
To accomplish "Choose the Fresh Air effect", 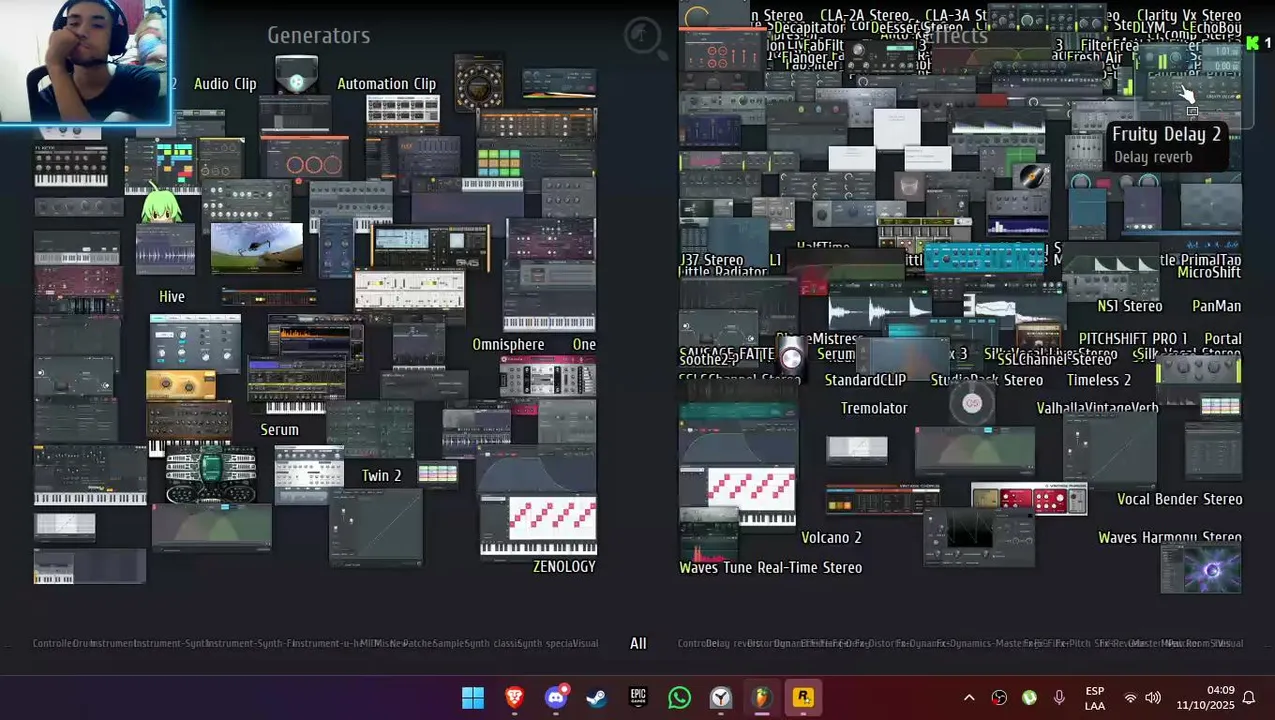I will 1095,58.
